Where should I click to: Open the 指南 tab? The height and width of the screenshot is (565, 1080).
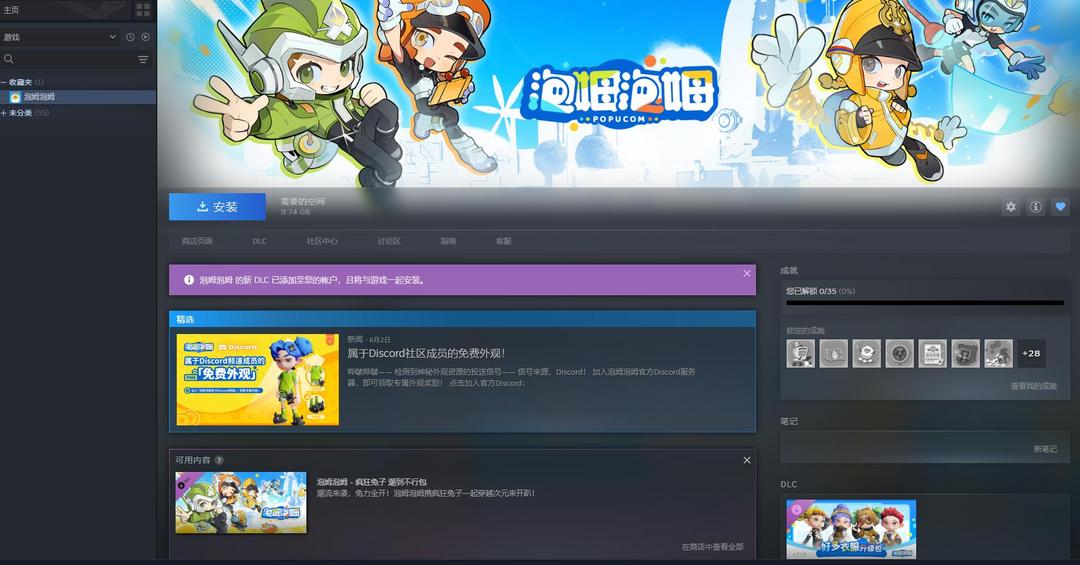448,241
